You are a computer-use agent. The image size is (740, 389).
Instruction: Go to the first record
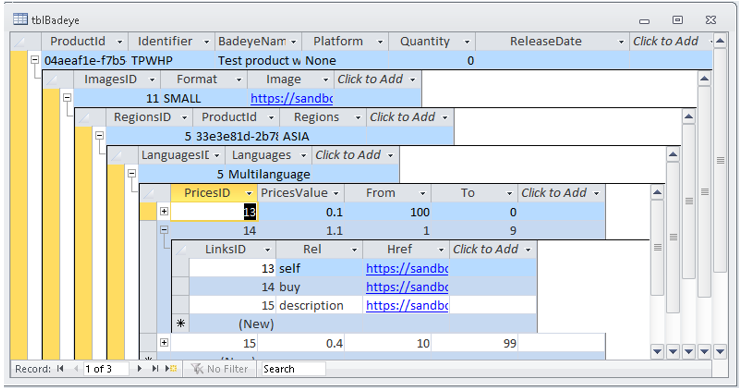60,369
